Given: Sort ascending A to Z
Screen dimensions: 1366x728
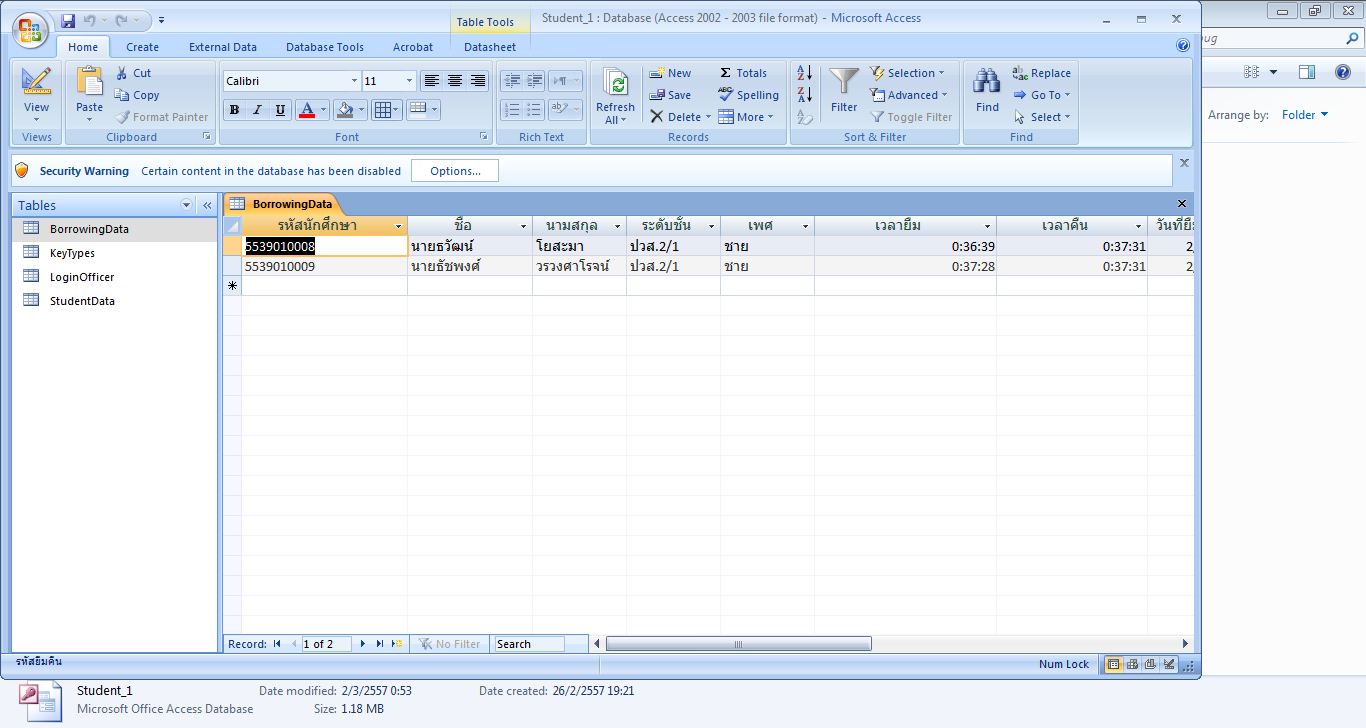Looking at the screenshot, I should point(805,73).
